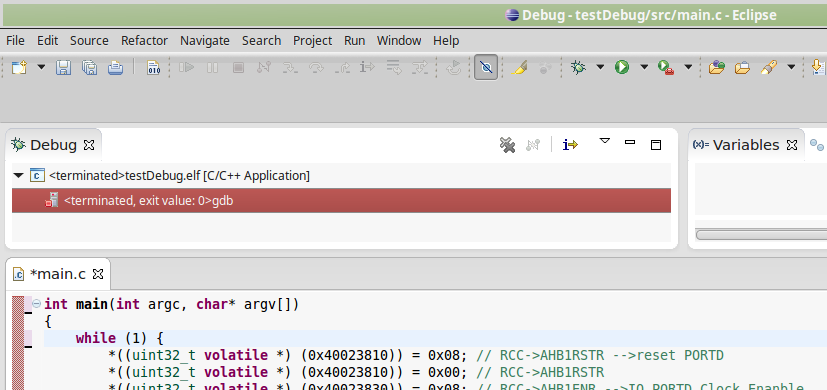Click the grayed icon next to broom

tap(545, 68)
